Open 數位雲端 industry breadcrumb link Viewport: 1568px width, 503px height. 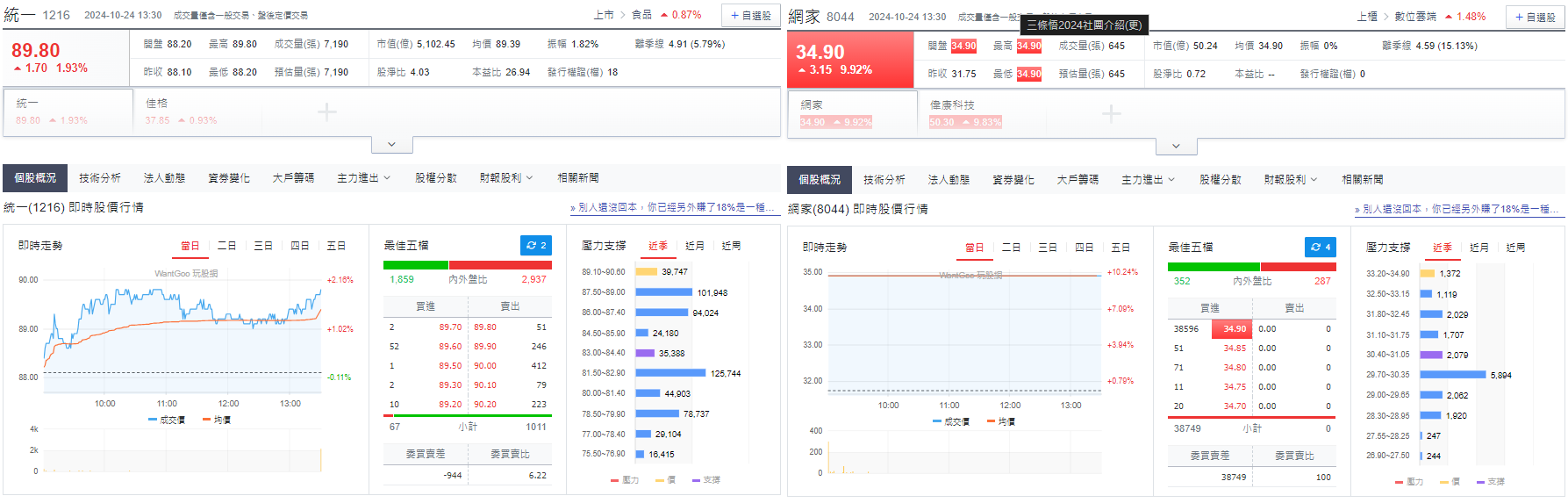(x=1416, y=17)
